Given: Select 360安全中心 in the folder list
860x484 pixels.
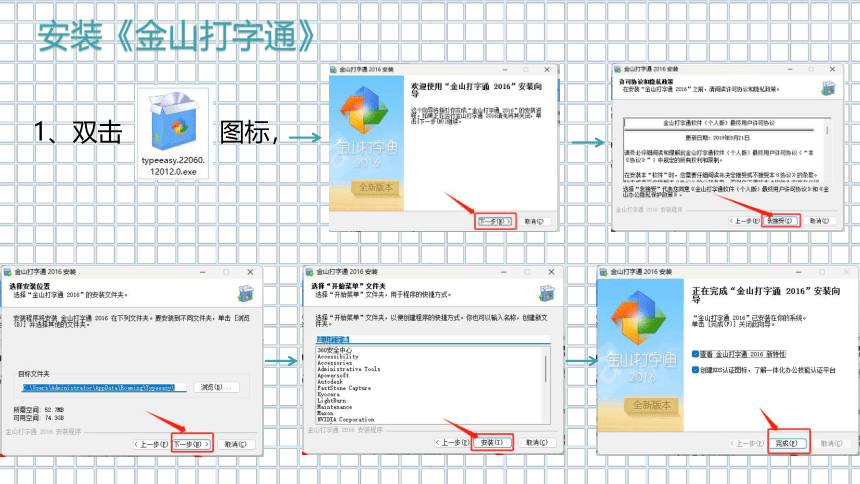Looking at the screenshot, I should click(x=335, y=350).
